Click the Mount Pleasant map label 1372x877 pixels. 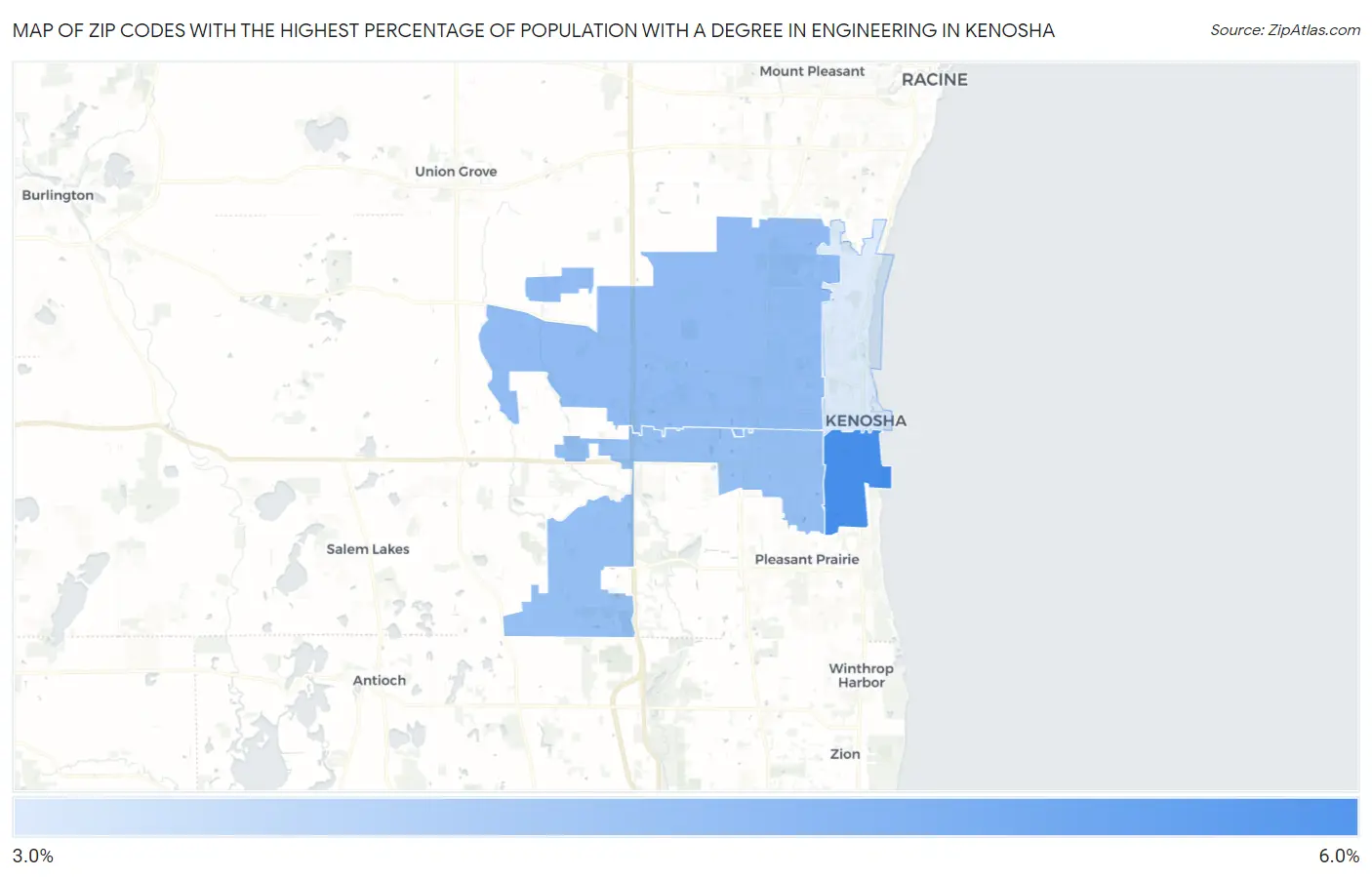click(x=812, y=71)
